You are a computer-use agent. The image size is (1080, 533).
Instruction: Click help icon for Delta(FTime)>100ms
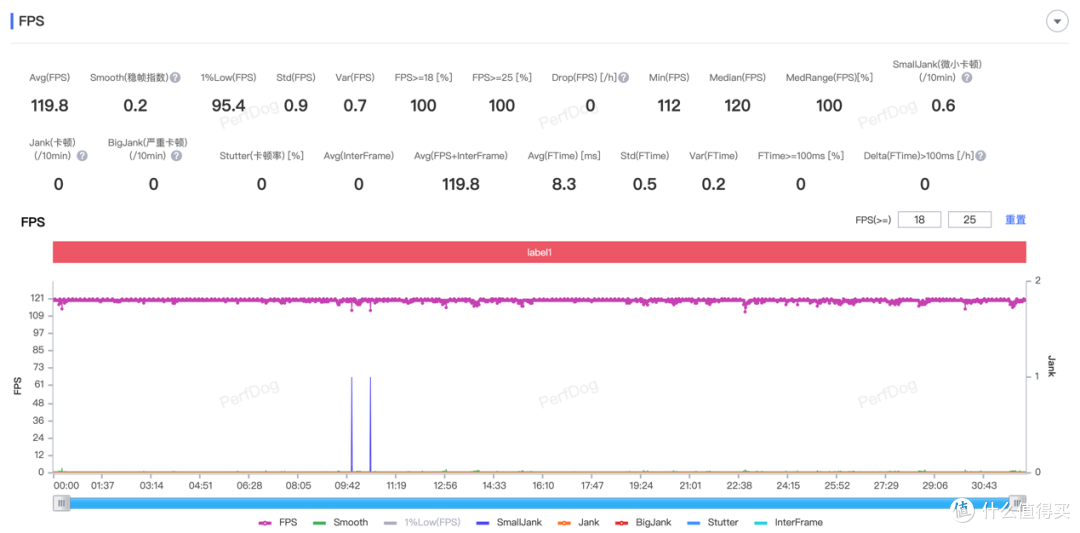[x=981, y=156]
